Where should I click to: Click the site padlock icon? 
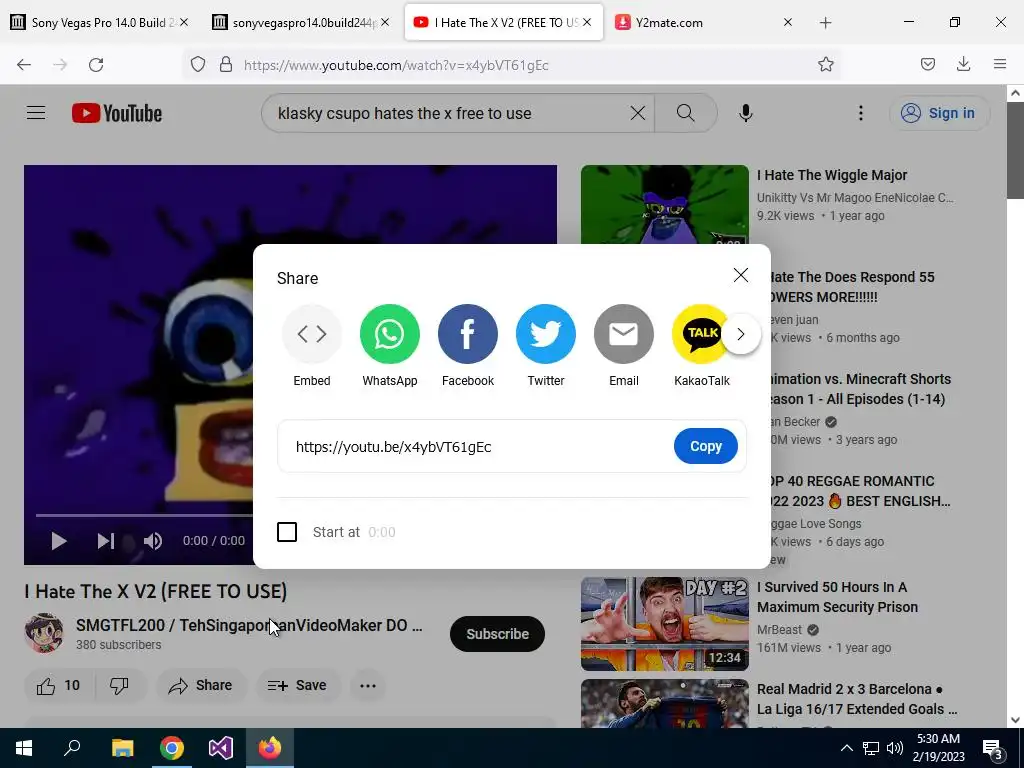226,65
